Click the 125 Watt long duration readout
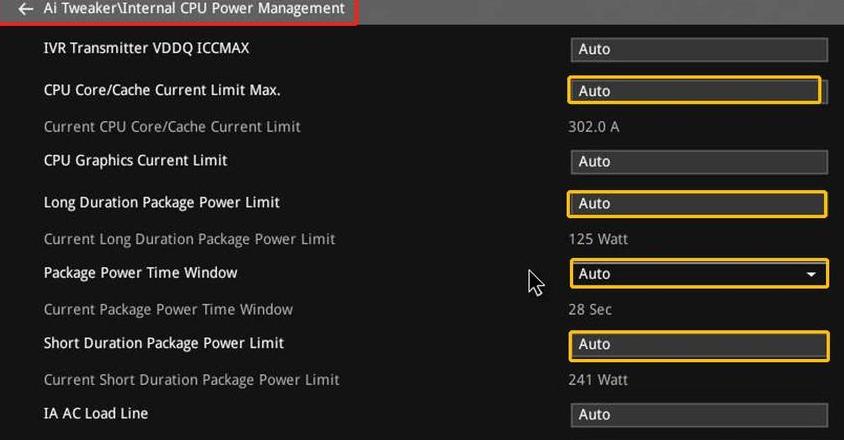The width and height of the screenshot is (844, 440). pos(598,239)
